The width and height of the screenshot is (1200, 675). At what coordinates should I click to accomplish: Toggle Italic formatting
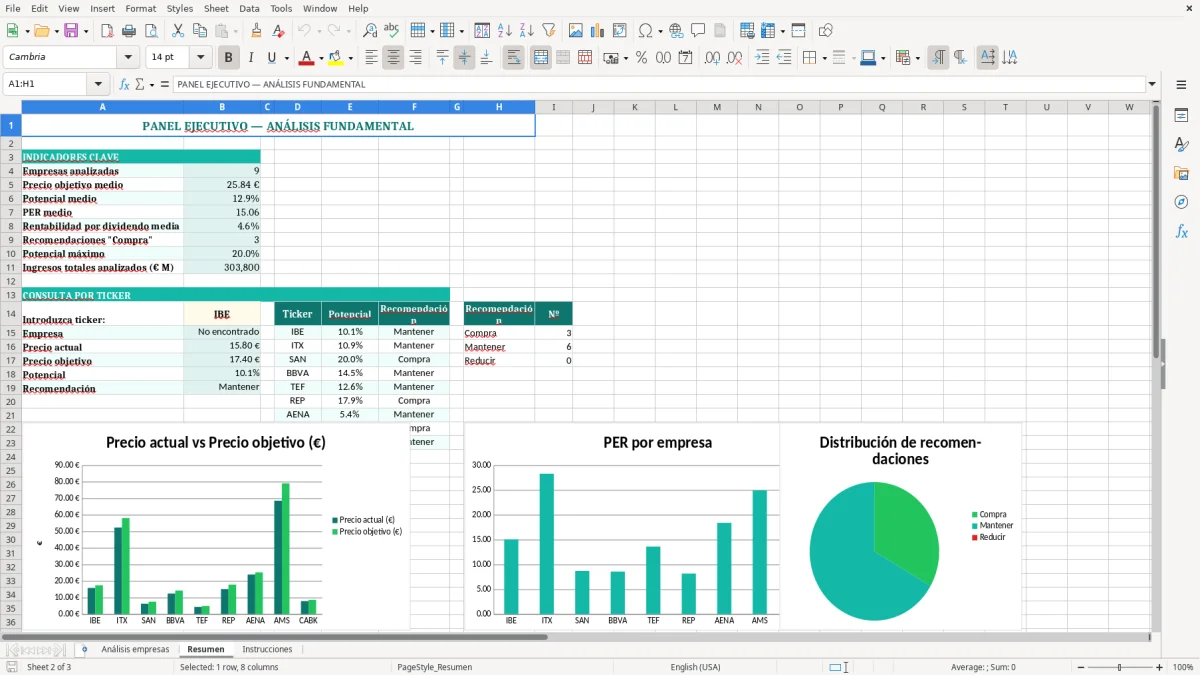[250, 58]
